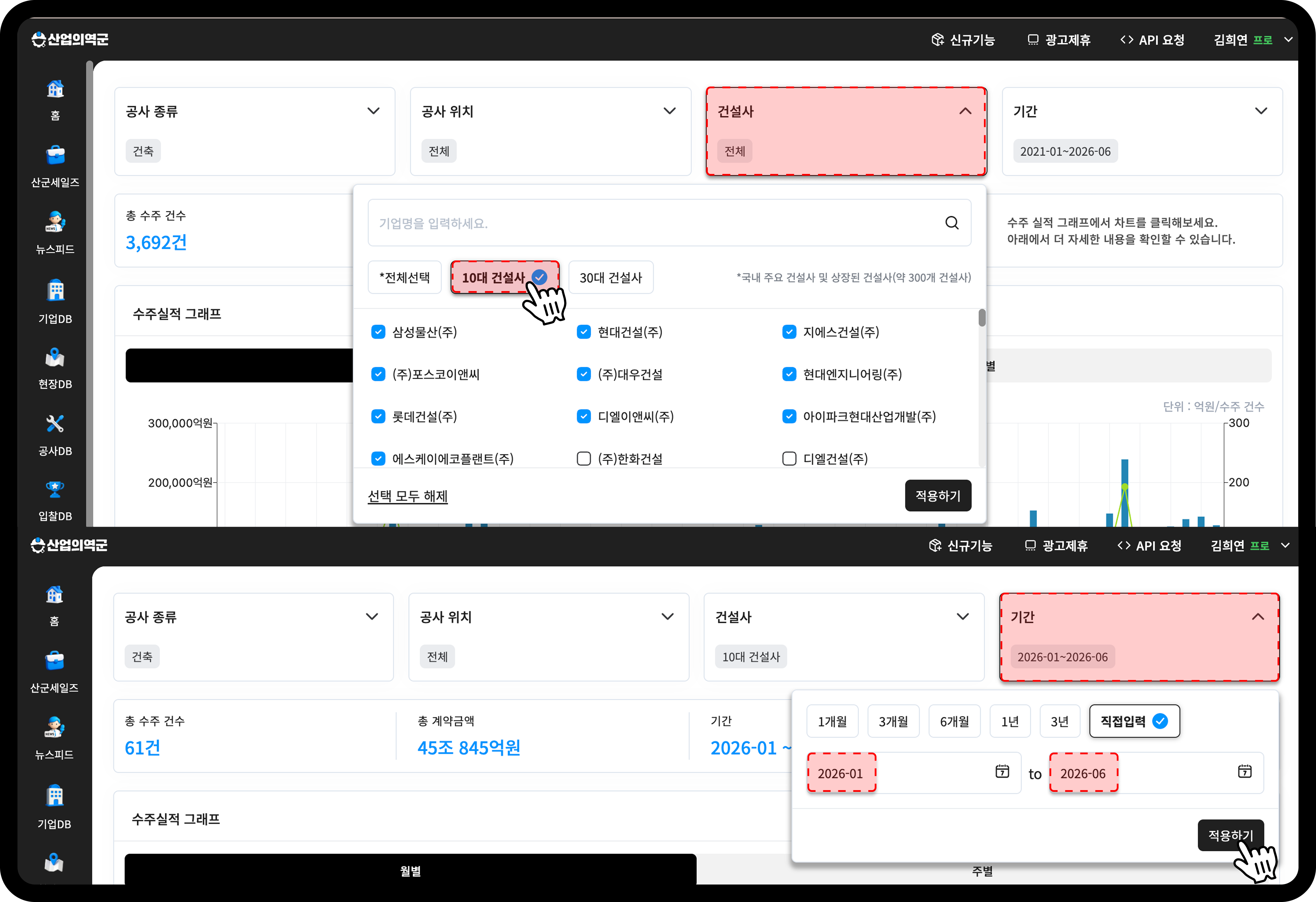
Task: Check the 디엘건설(주) checkbox
Action: coord(789,459)
